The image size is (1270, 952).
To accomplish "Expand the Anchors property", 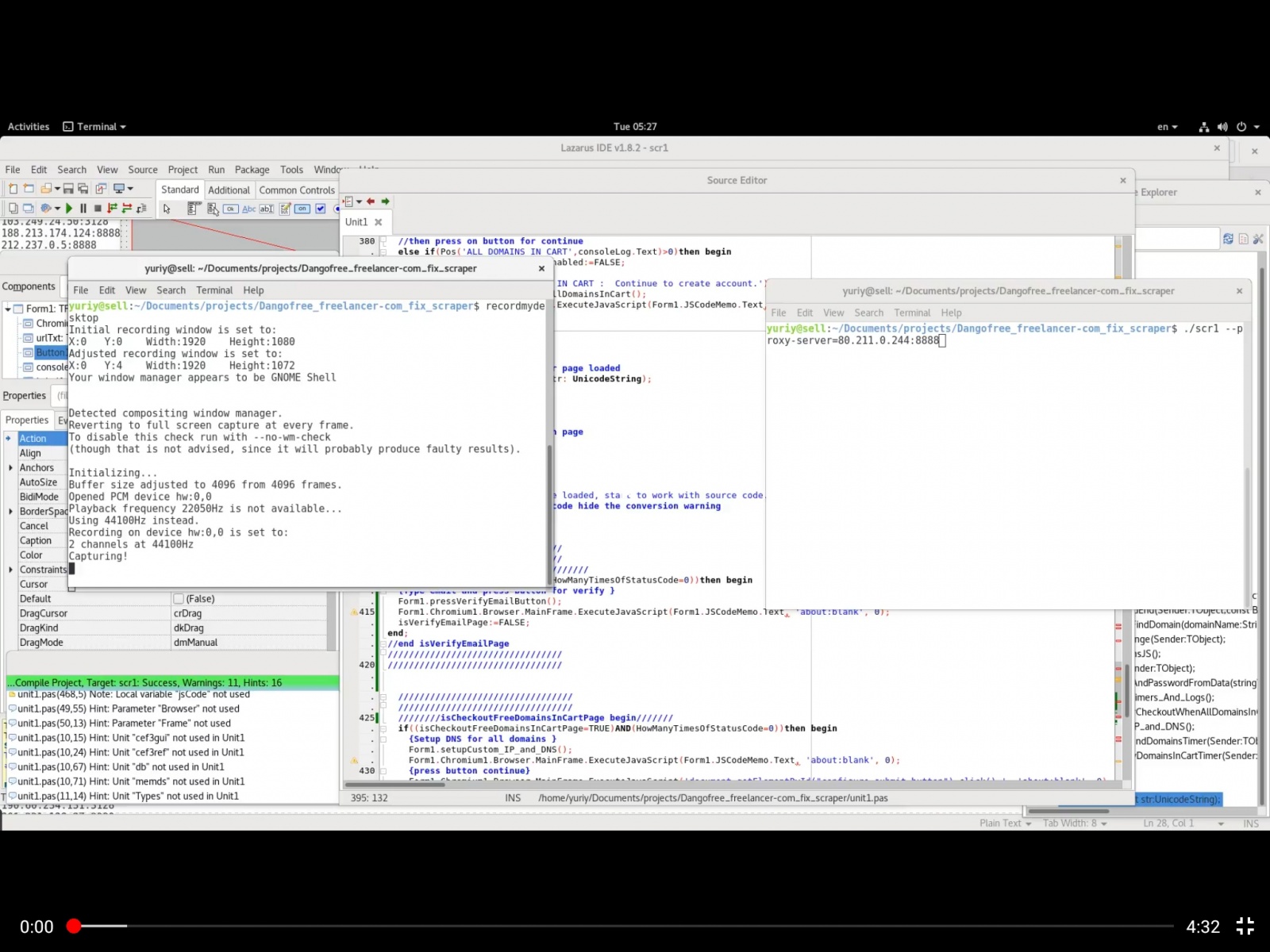I will point(10,468).
